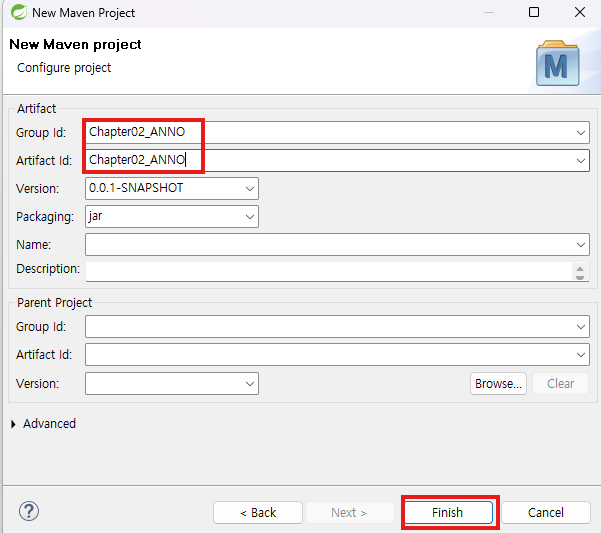Click the Spring leaf icon in title bar

click(18, 12)
